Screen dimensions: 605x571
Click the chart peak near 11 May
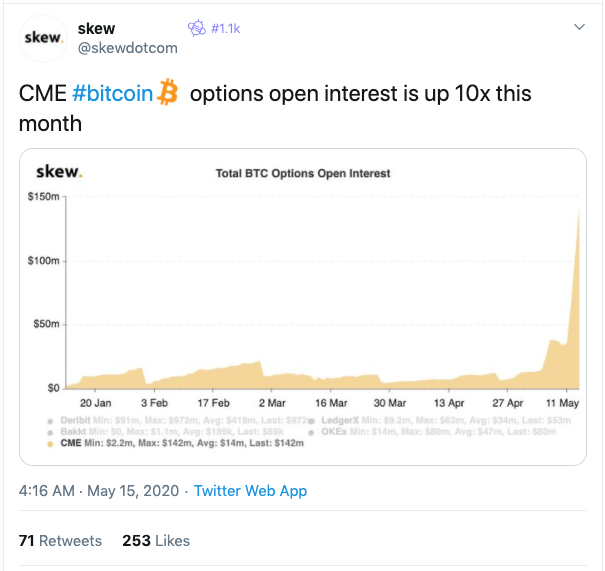pos(579,209)
